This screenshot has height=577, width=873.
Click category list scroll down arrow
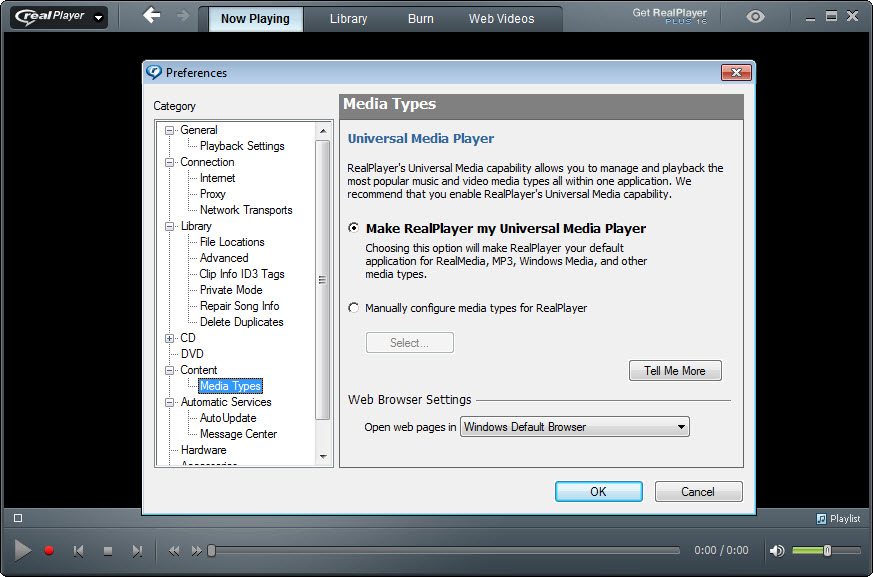pos(323,457)
